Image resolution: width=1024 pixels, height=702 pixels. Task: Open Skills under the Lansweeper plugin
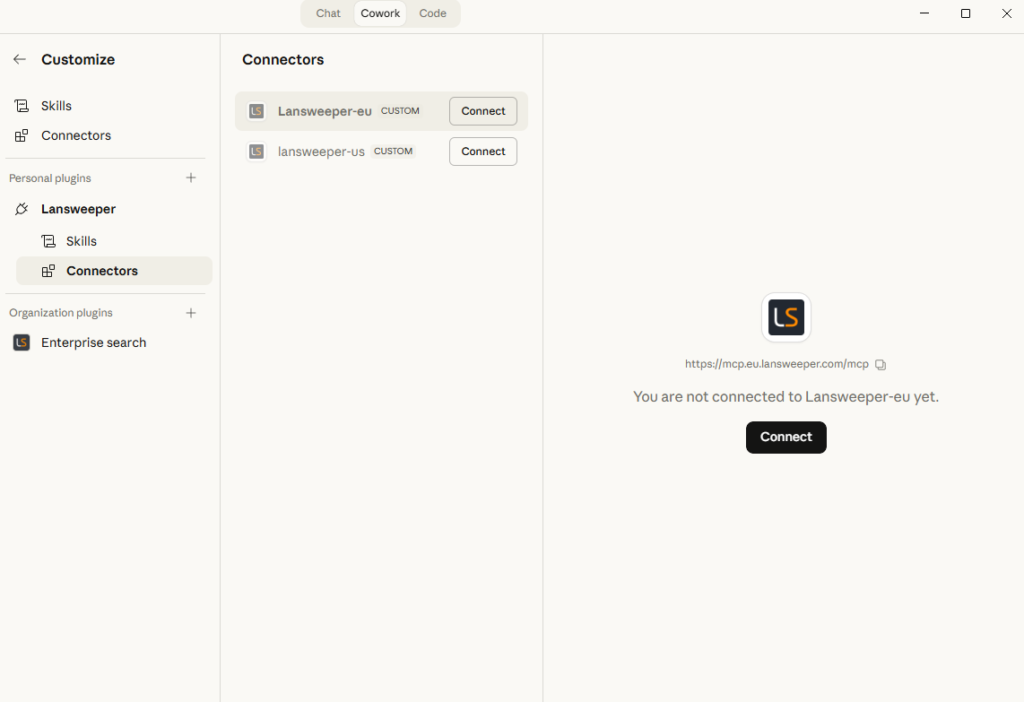pyautogui.click(x=114, y=241)
